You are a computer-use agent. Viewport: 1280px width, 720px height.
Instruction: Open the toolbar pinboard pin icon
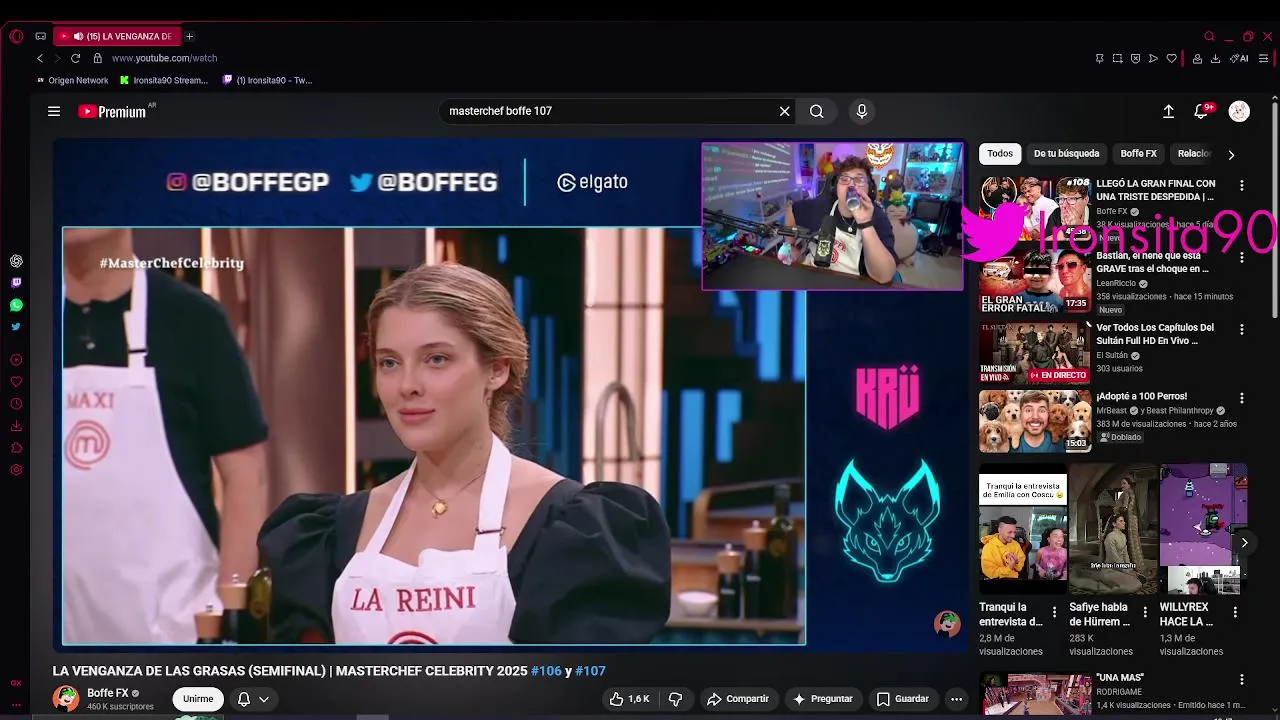coord(1099,58)
